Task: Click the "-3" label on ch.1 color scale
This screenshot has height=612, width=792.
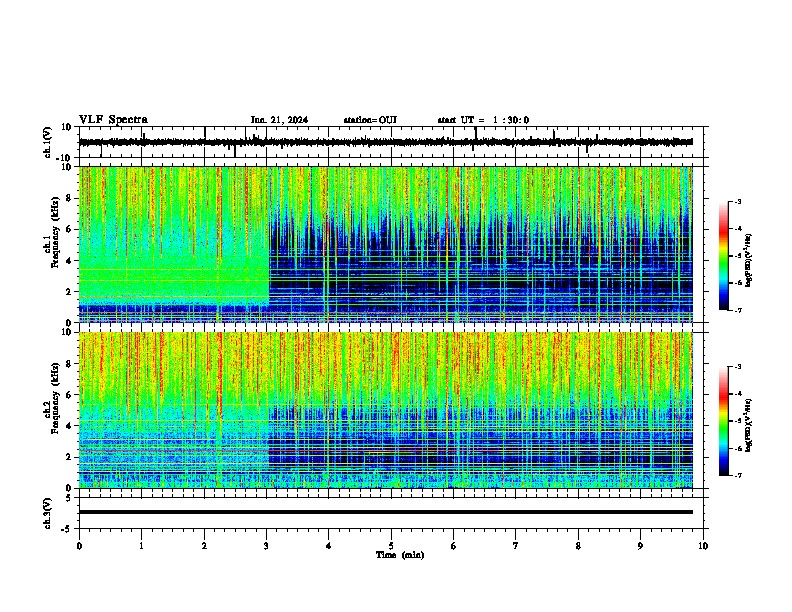Action: (738, 201)
